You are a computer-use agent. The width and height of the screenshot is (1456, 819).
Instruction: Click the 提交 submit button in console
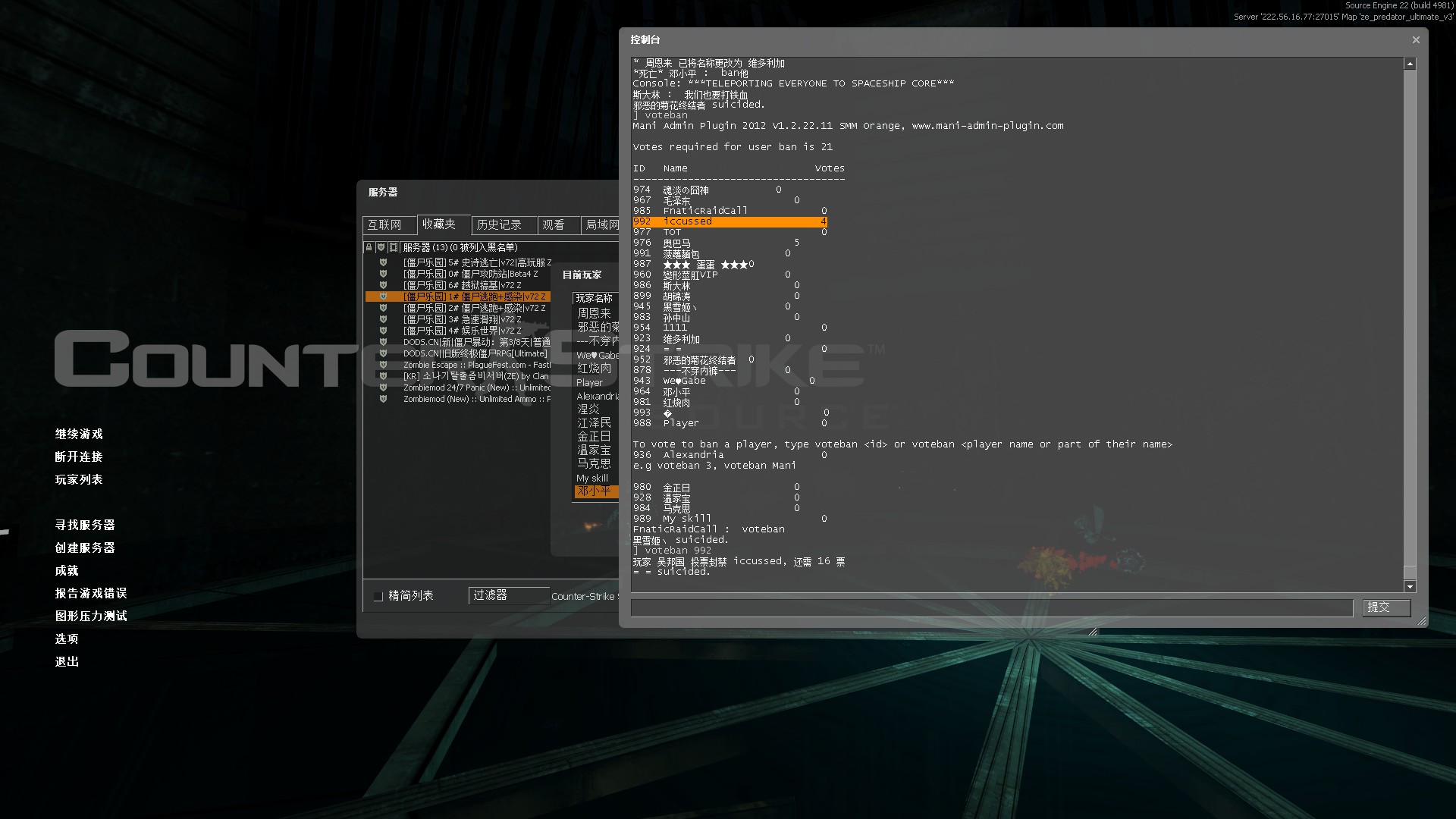coord(1387,607)
